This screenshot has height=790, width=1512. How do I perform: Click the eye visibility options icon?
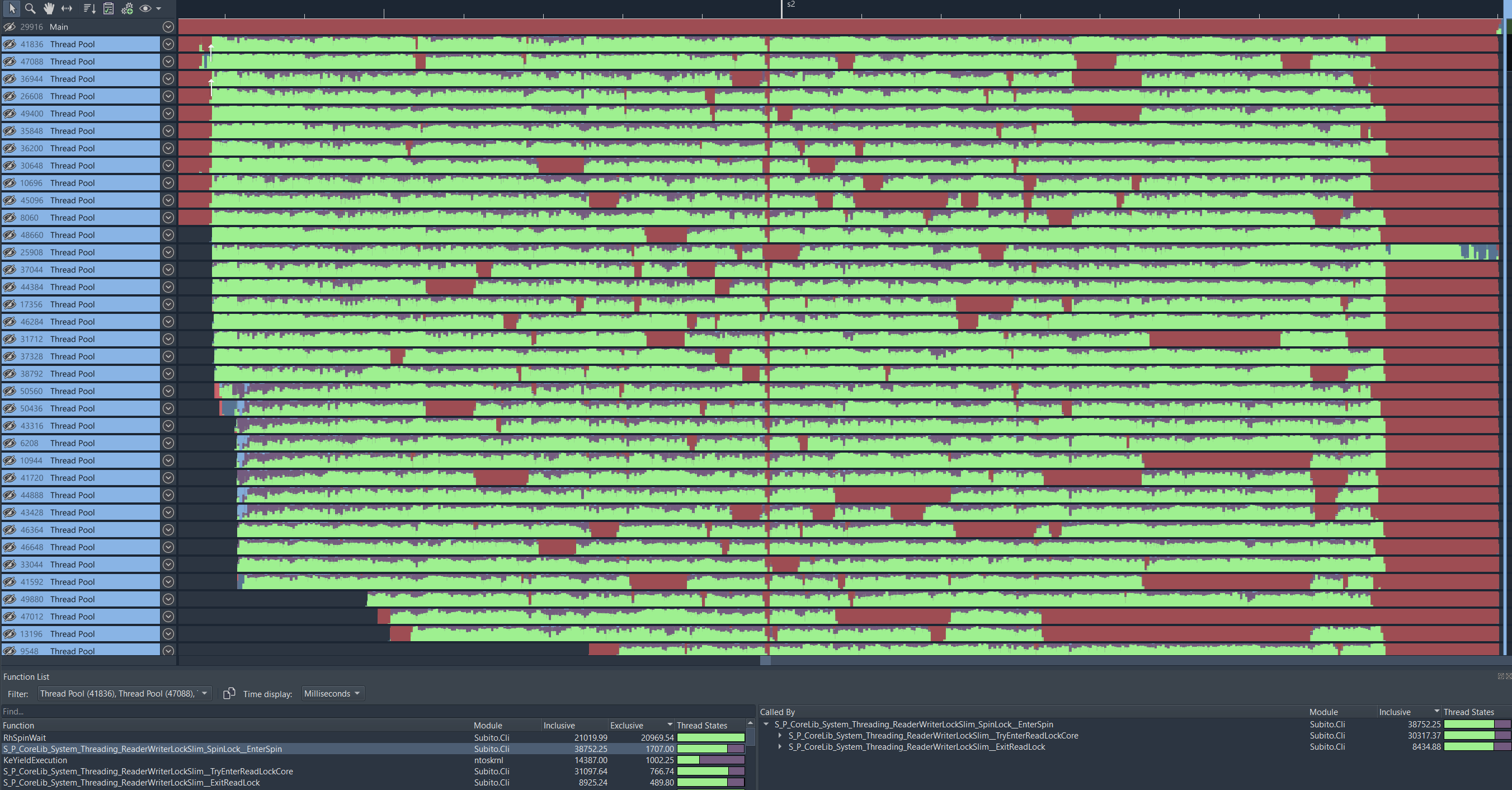145,8
